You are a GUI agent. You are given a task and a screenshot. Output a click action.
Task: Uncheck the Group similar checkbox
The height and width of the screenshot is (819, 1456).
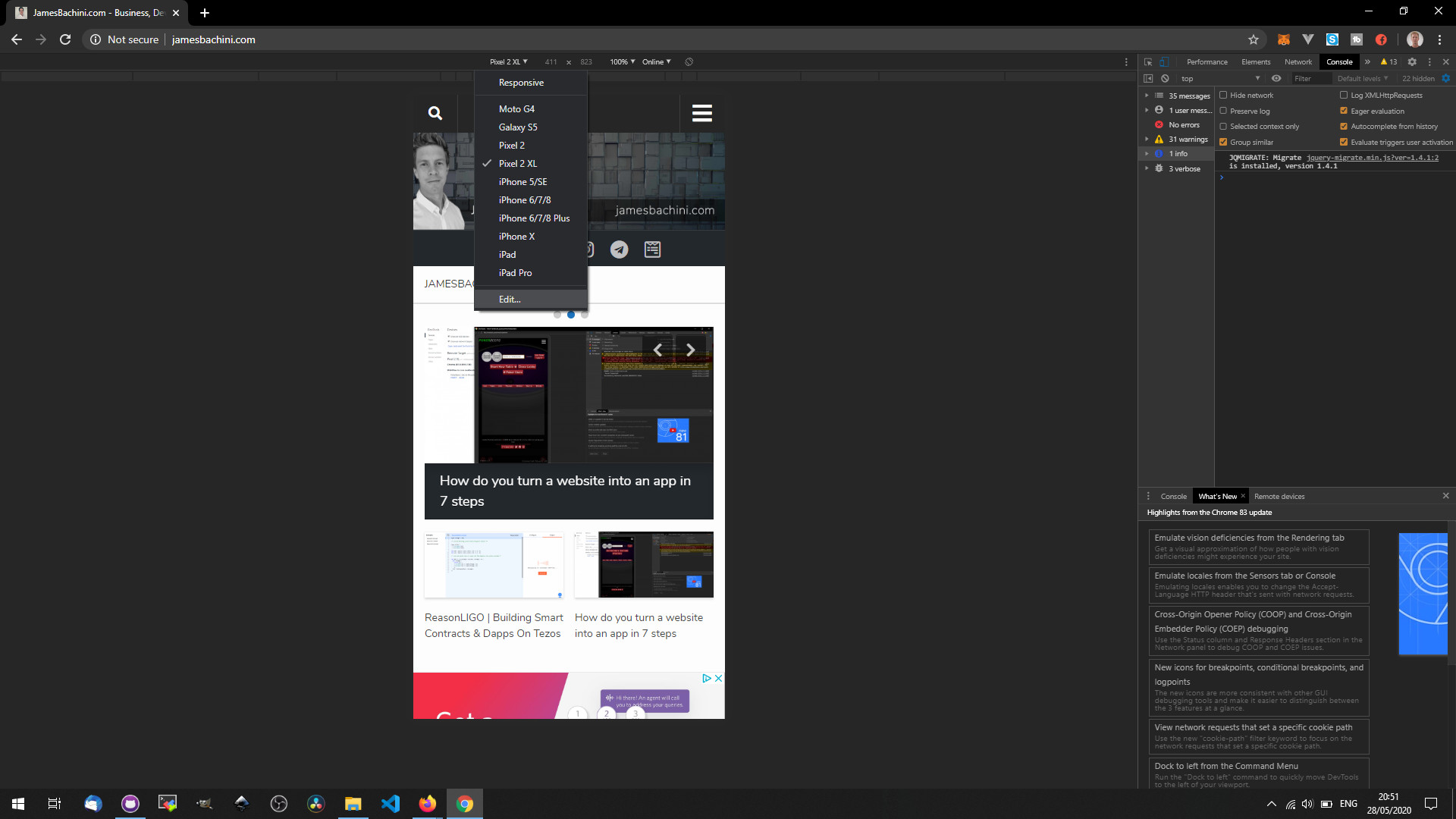pyautogui.click(x=1223, y=143)
